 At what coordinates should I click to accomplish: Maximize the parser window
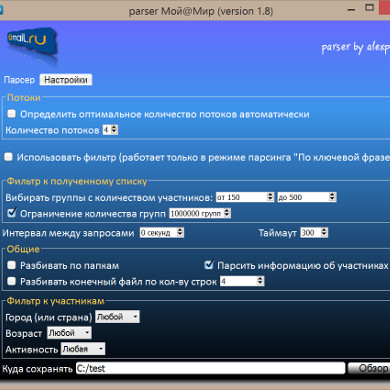tap(369, 8)
